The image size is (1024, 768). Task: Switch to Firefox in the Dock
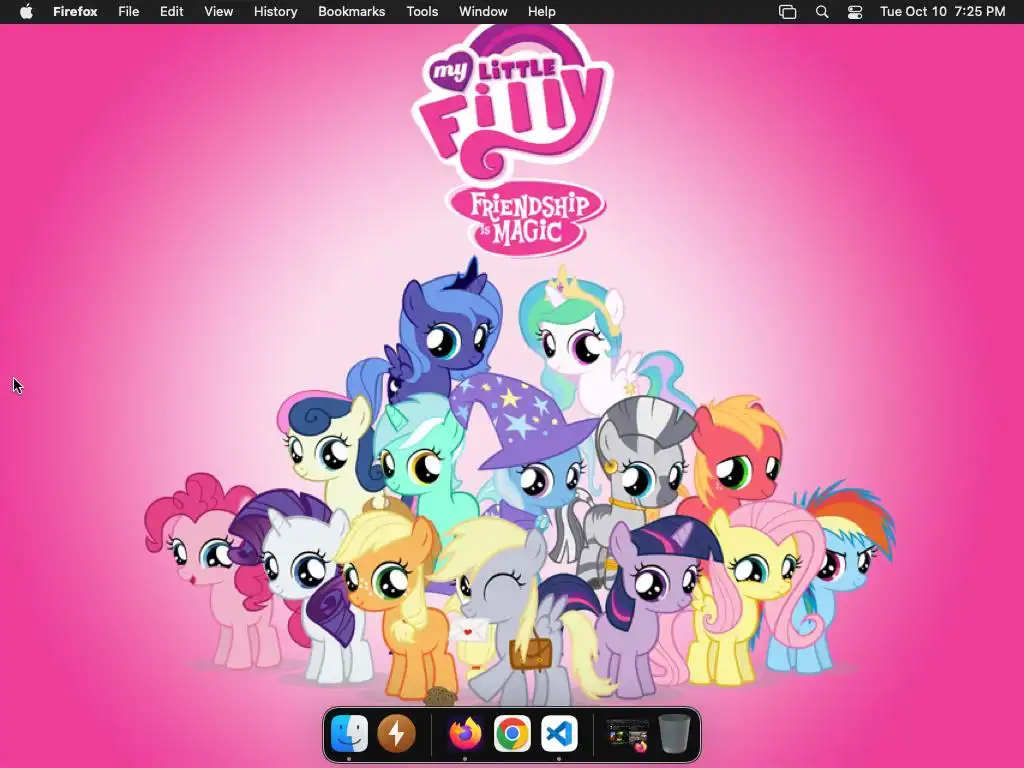[x=465, y=733]
